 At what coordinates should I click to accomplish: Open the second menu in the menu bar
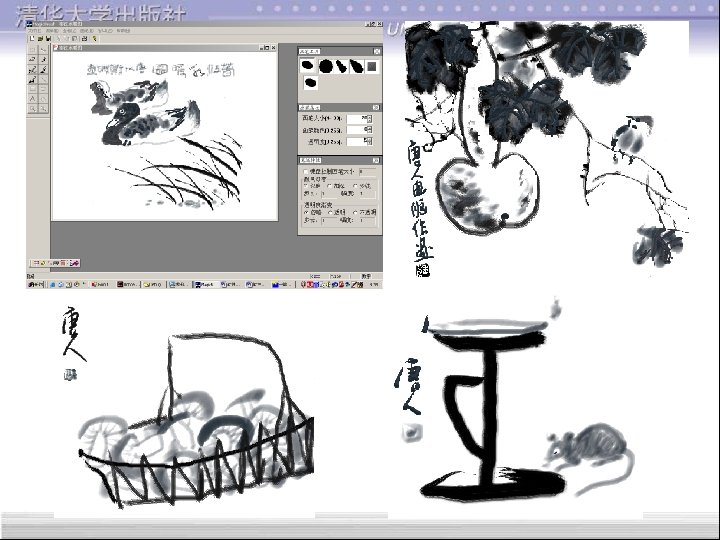(x=52, y=31)
